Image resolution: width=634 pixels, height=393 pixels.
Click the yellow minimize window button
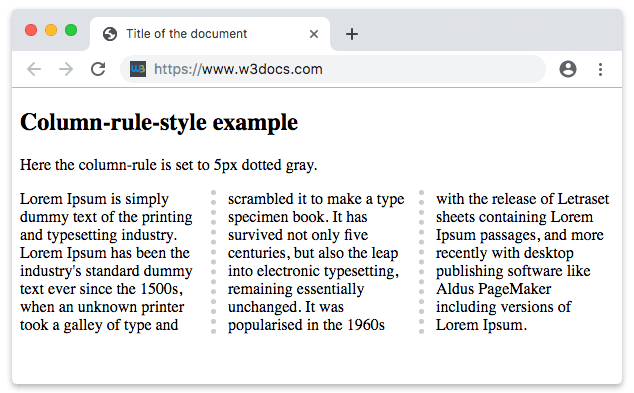pos(51,30)
